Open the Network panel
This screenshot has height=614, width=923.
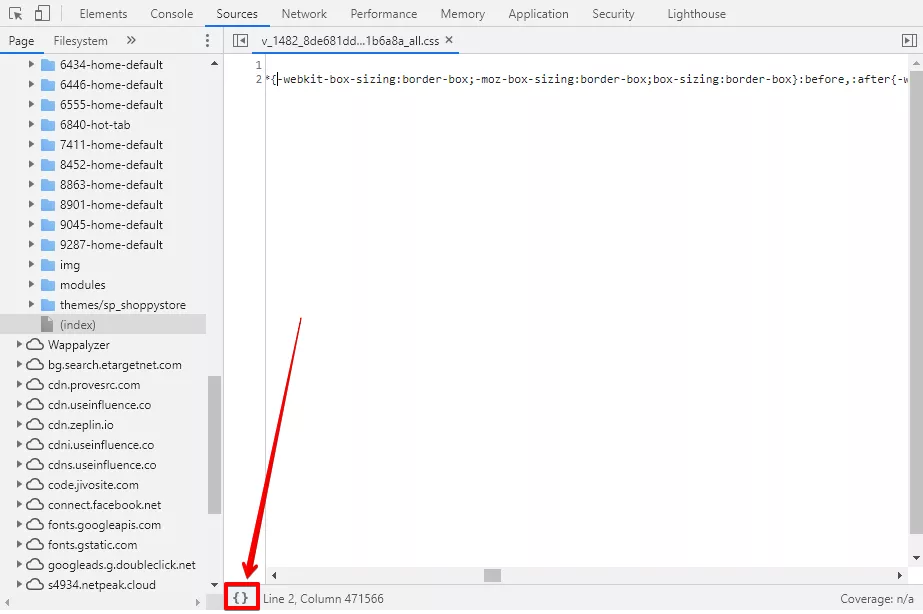[x=304, y=14]
